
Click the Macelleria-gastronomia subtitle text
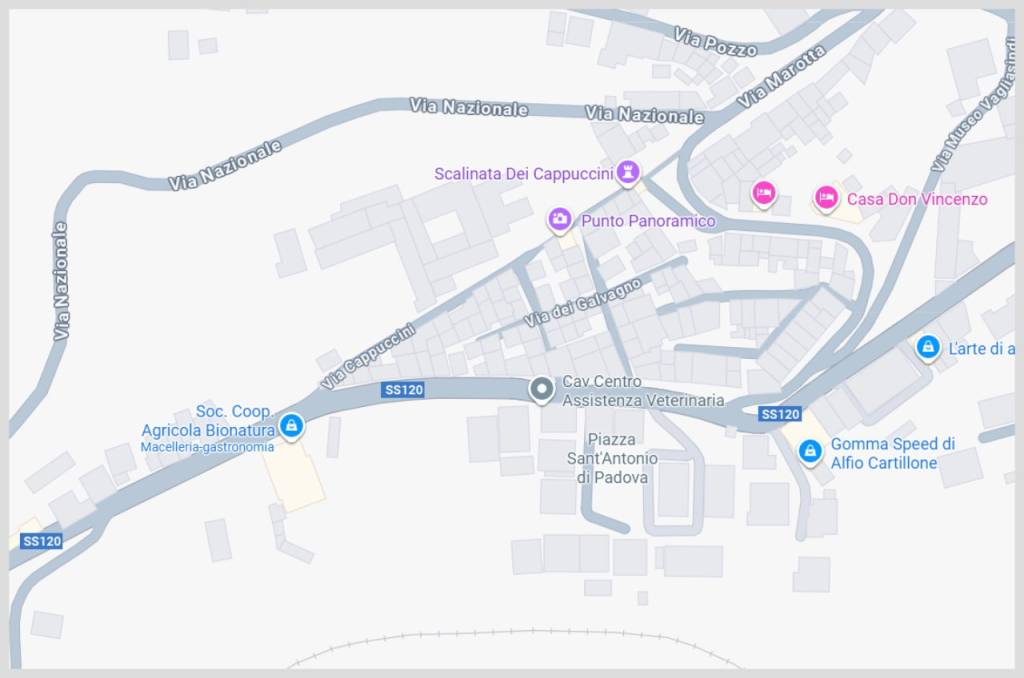pyautogui.click(x=207, y=447)
